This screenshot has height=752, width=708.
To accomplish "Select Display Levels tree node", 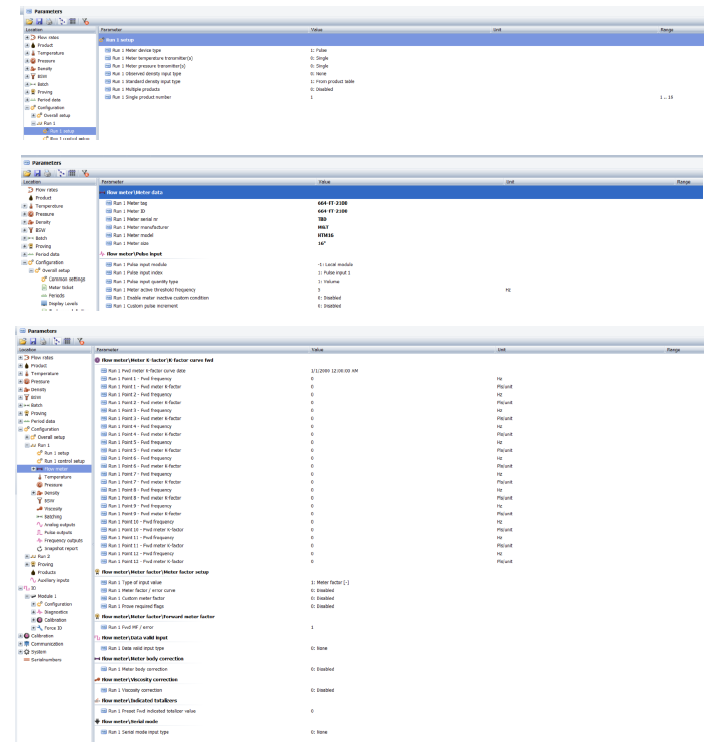I will click(63, 304).
